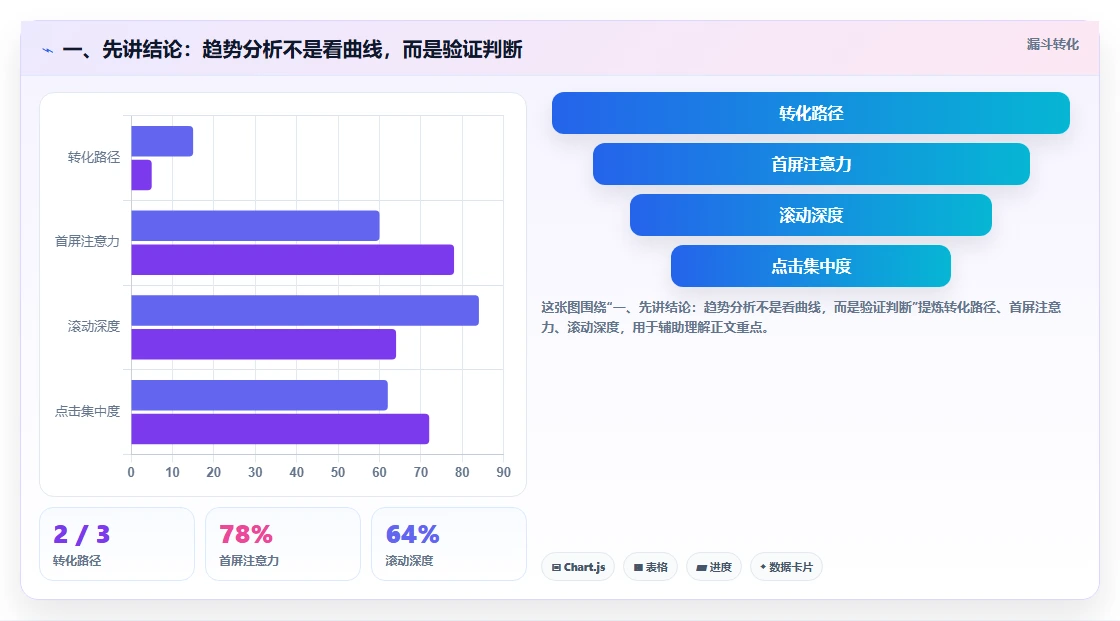
Task: Click the indigo bar for 点击集中度 in chart
Action: (x=259, y=395)
